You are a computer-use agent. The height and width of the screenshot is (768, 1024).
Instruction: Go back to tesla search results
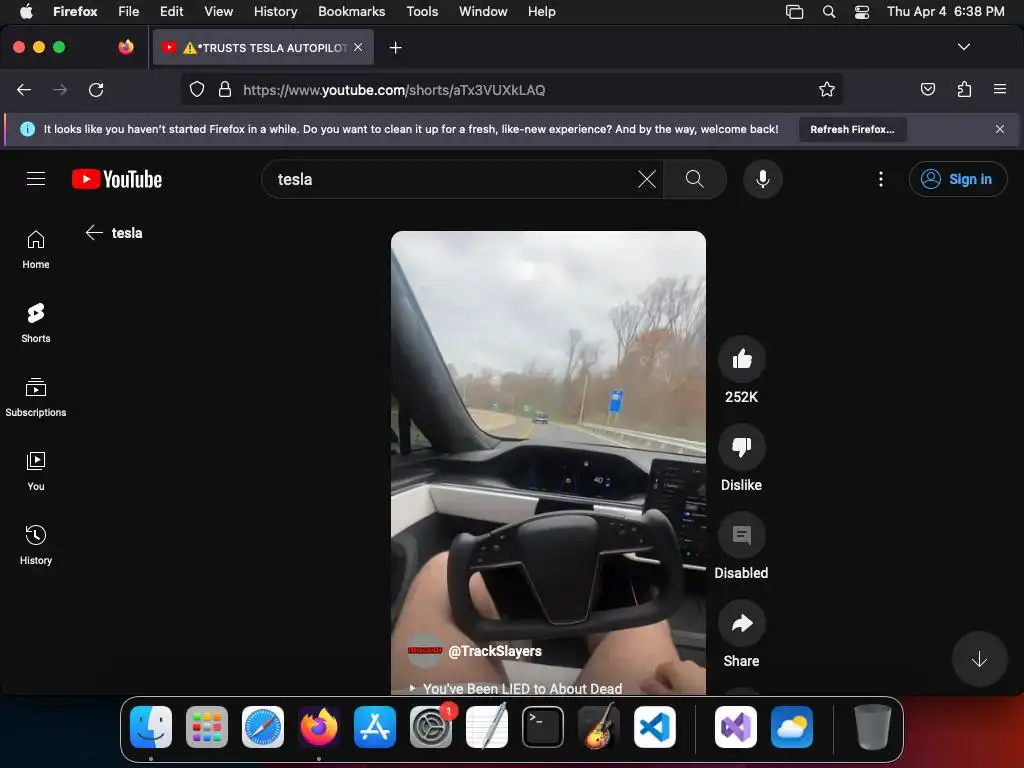coord(94,232)
